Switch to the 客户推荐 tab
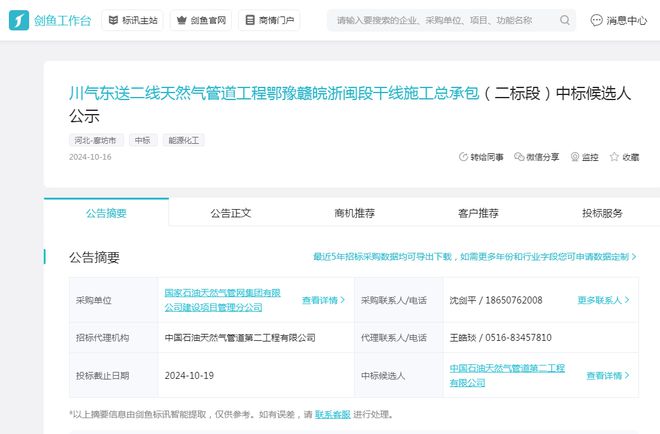Image resolution: width=660 pixels, height=434 pixels. click(x=478, y=213)
